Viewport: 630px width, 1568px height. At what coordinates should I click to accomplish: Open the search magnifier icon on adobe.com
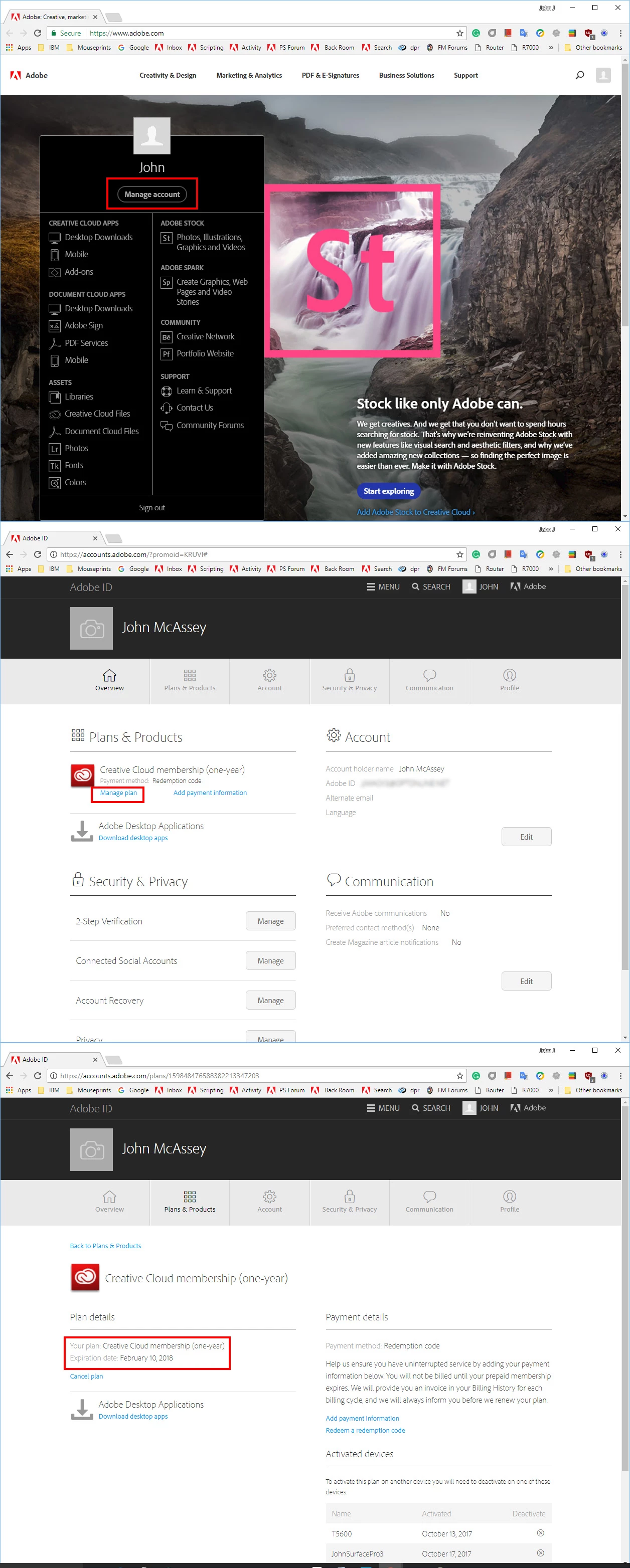(x=579, y=75)
